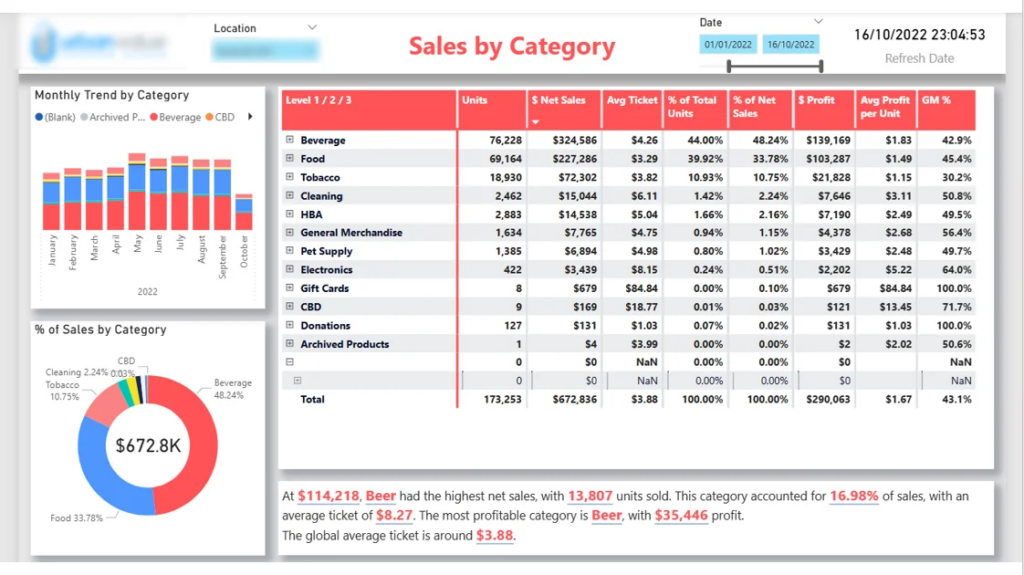Expand the Tobacco category row
Image resolution: width=1024 pixels, height=575 pixels.
[x=289, y=177]
